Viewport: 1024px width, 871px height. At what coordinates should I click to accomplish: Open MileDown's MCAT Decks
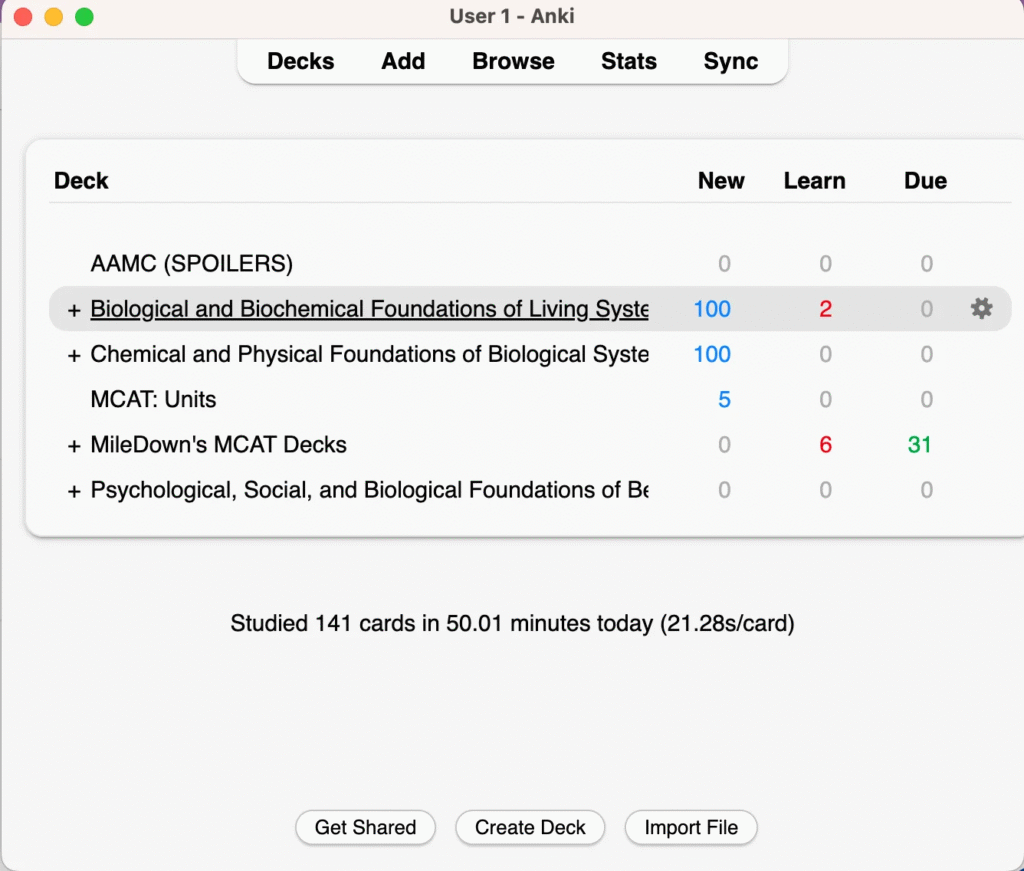tap(218, 445)
